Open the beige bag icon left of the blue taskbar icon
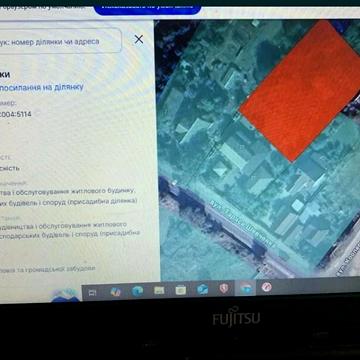Viewport: 360px width, 360px height. coord(181,290)
